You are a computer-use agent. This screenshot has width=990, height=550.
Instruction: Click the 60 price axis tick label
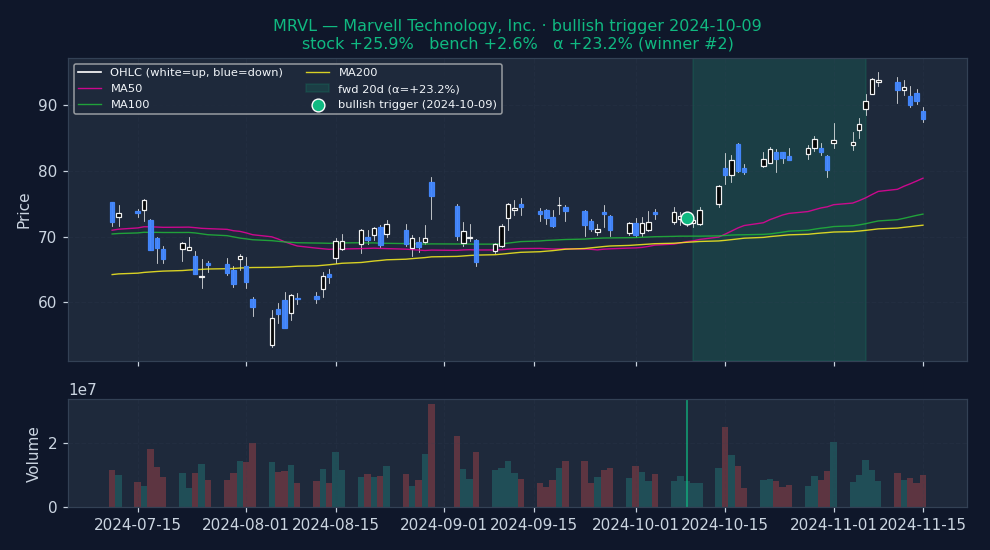tap(47, 303)
